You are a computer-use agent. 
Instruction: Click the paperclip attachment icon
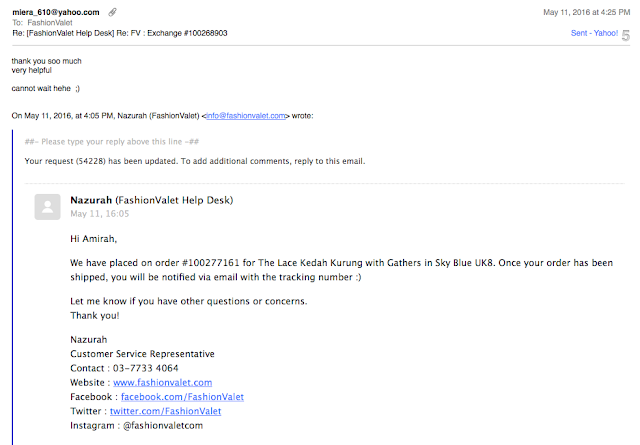112,12
